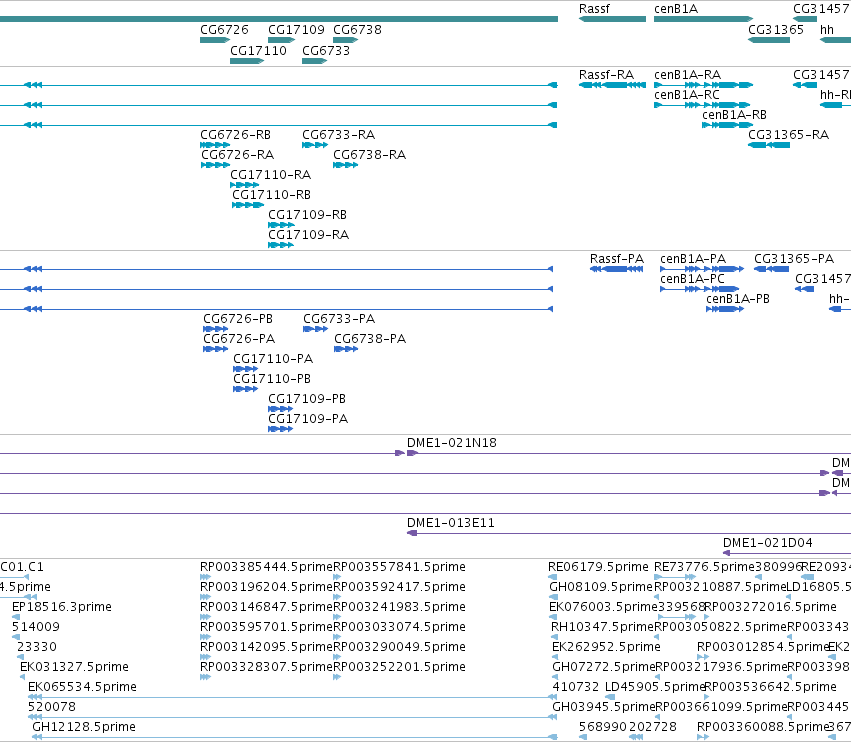Image resolution: width=851 pixels, height=742 pixels.
Task: Select the cenB1A-PC protein label
Action: pyautogui.click(x=692, y=278)
